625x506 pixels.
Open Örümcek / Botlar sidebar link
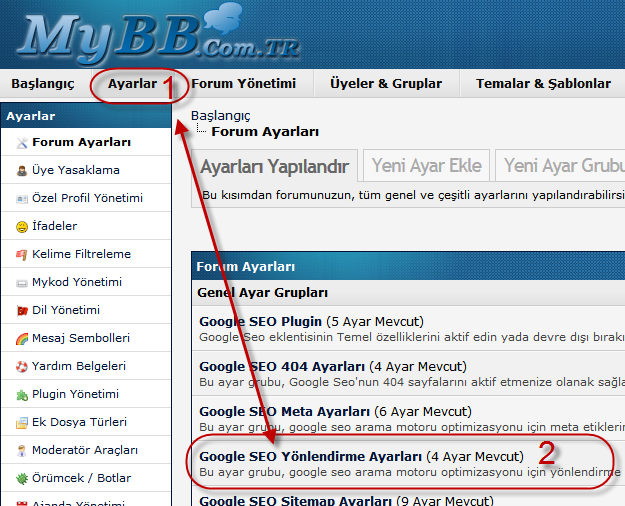coord(81,478)
